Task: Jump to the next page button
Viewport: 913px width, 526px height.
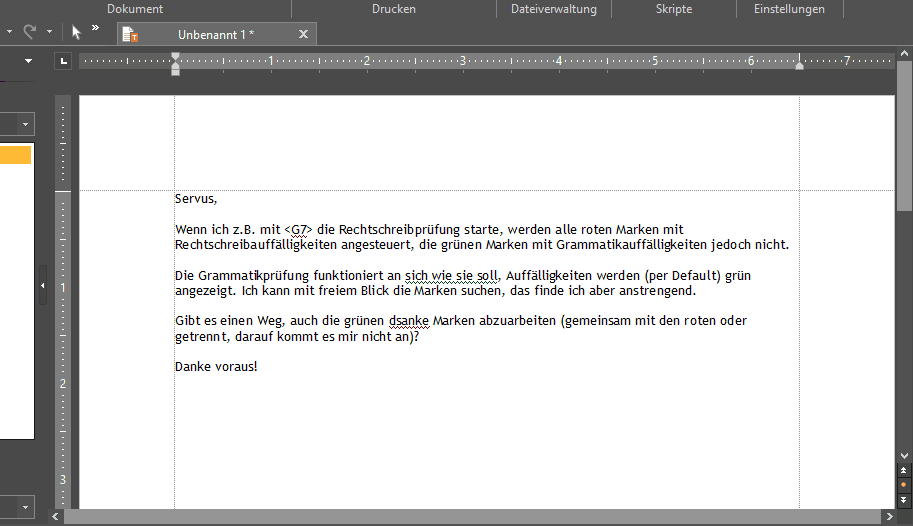Action: [x=904, y=500]
